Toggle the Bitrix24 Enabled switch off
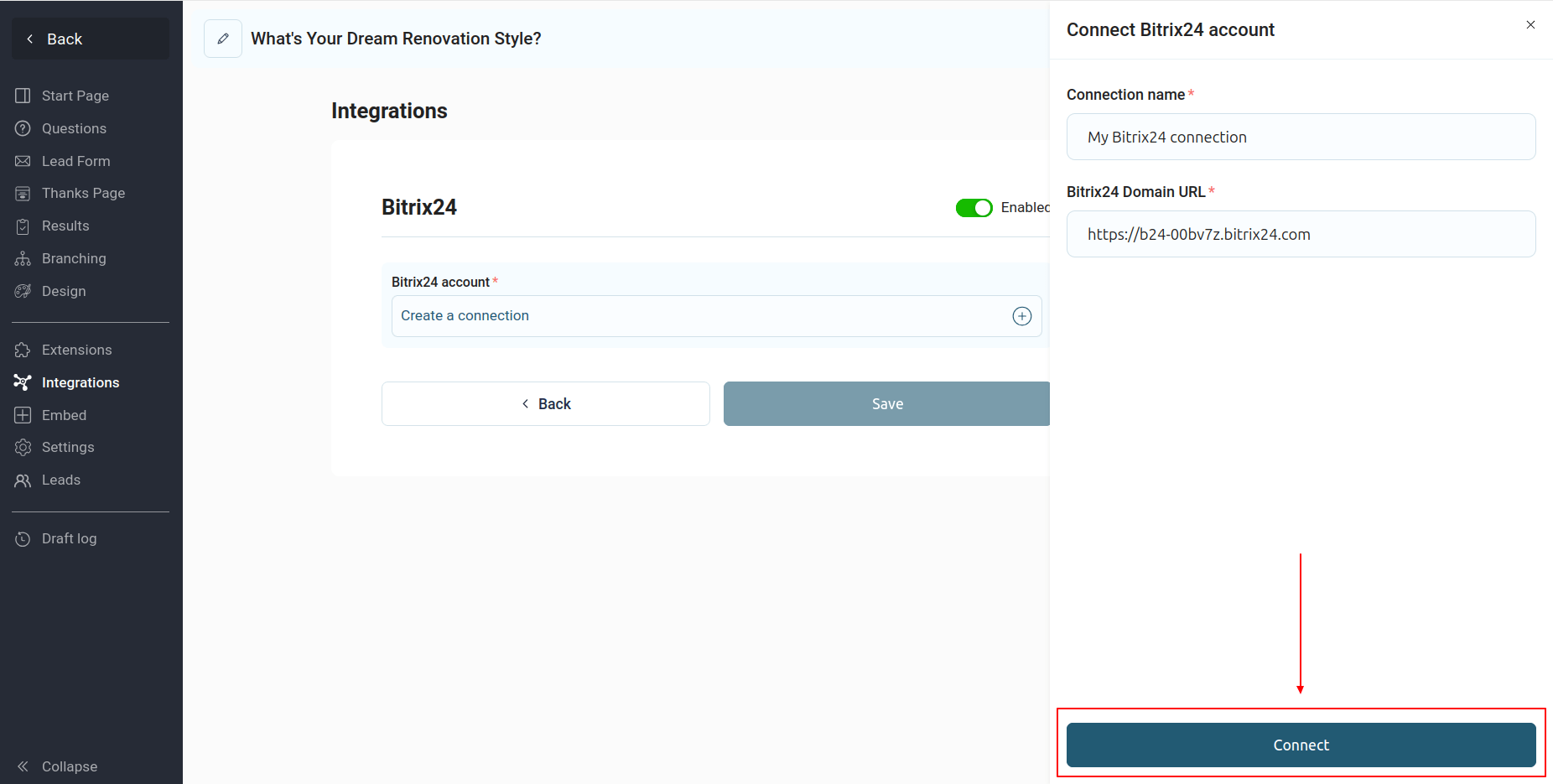Viewport: 1553px width, 784px height. click(974, 208)
